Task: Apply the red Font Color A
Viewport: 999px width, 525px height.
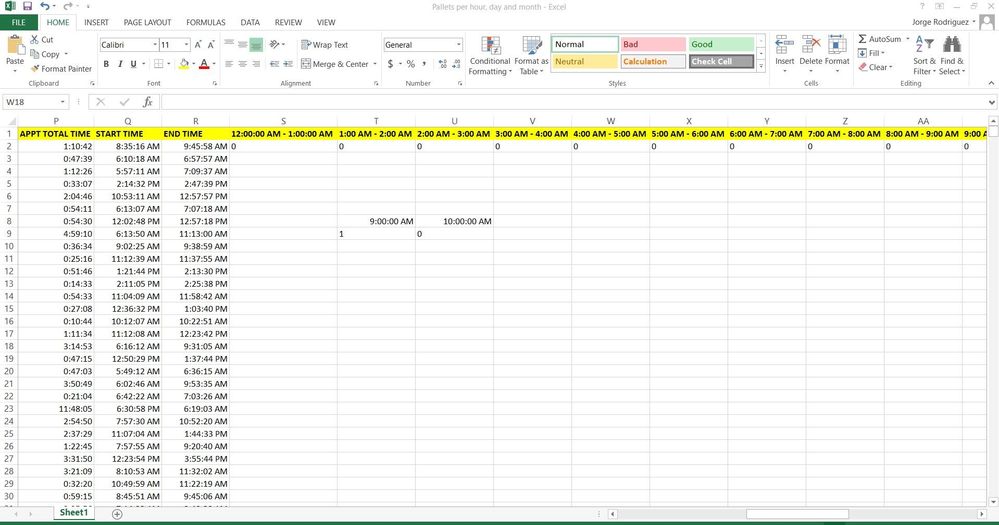Action: coord(204,64)
